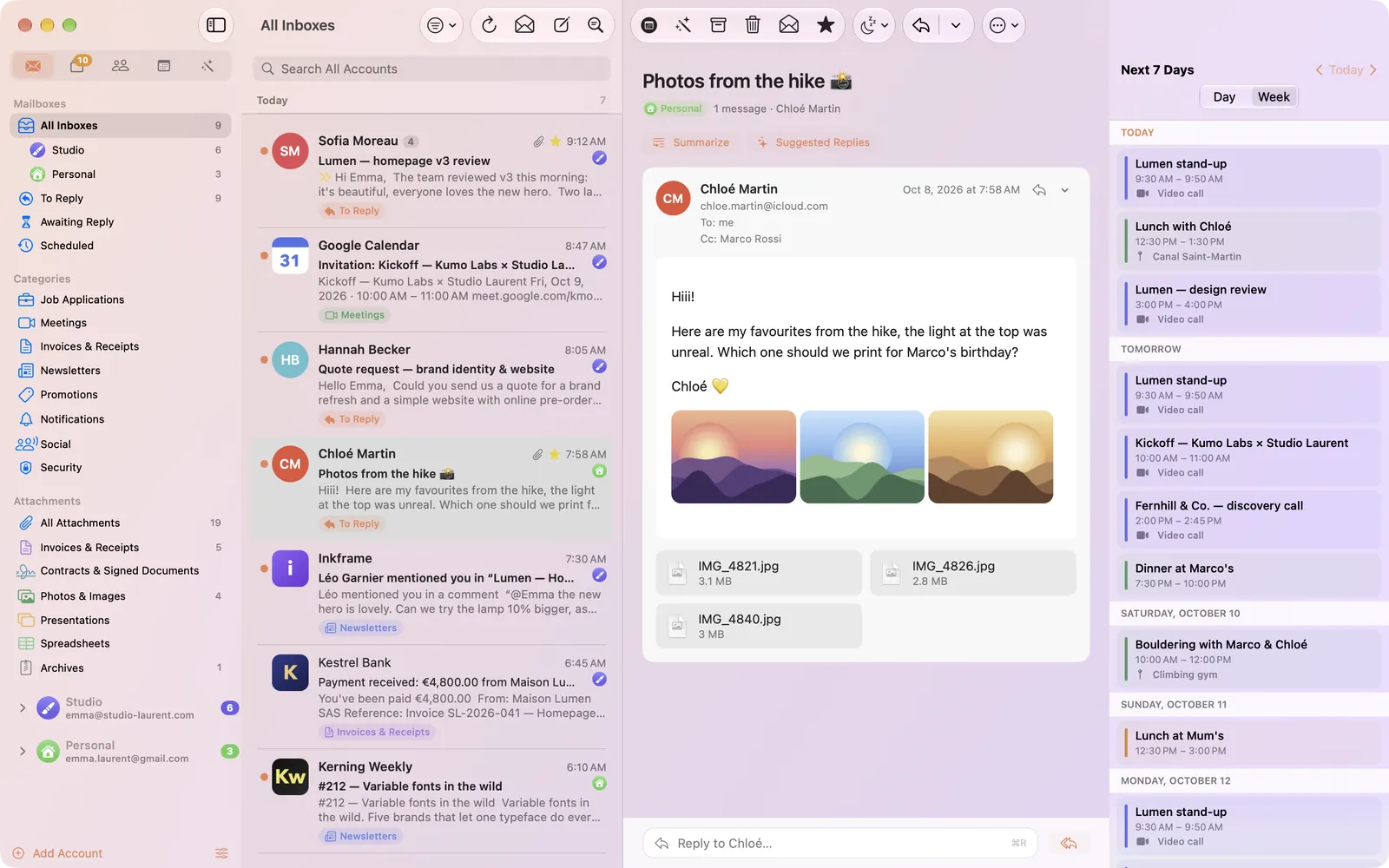This screenshot has width=1389, height=868.
Task: Open the more actions ellipsis dropdown
Action: coord(1004,25)
